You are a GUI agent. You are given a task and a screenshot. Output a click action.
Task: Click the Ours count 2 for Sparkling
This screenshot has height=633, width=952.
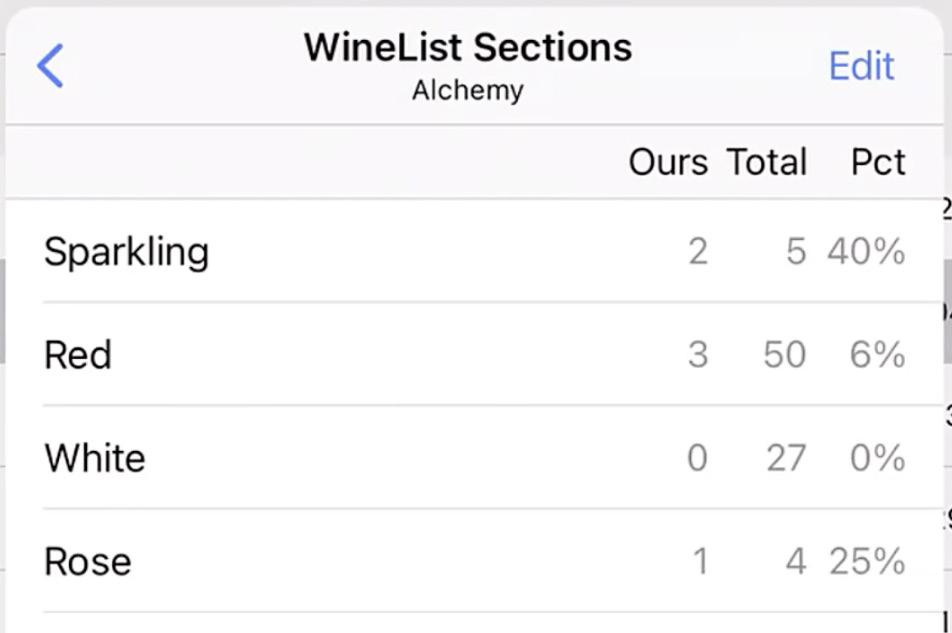point(698,251)
